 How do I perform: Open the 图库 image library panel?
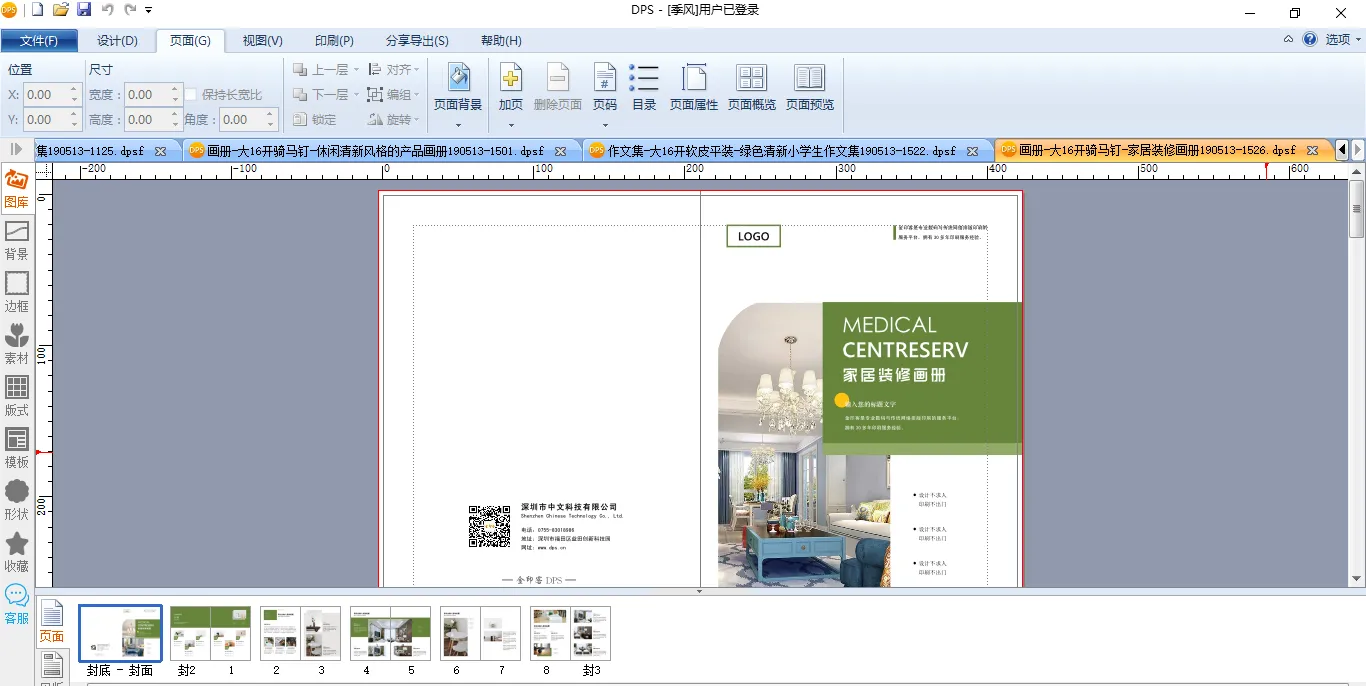tap(17, 188)
